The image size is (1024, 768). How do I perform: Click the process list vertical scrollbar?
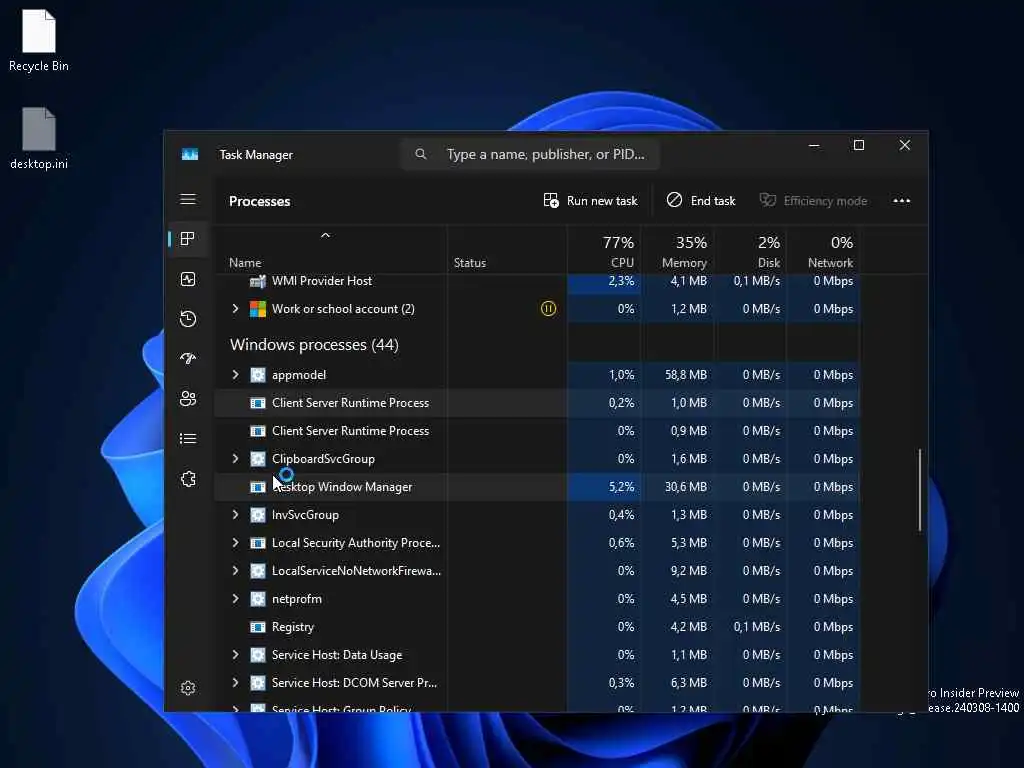pos(920,490)
